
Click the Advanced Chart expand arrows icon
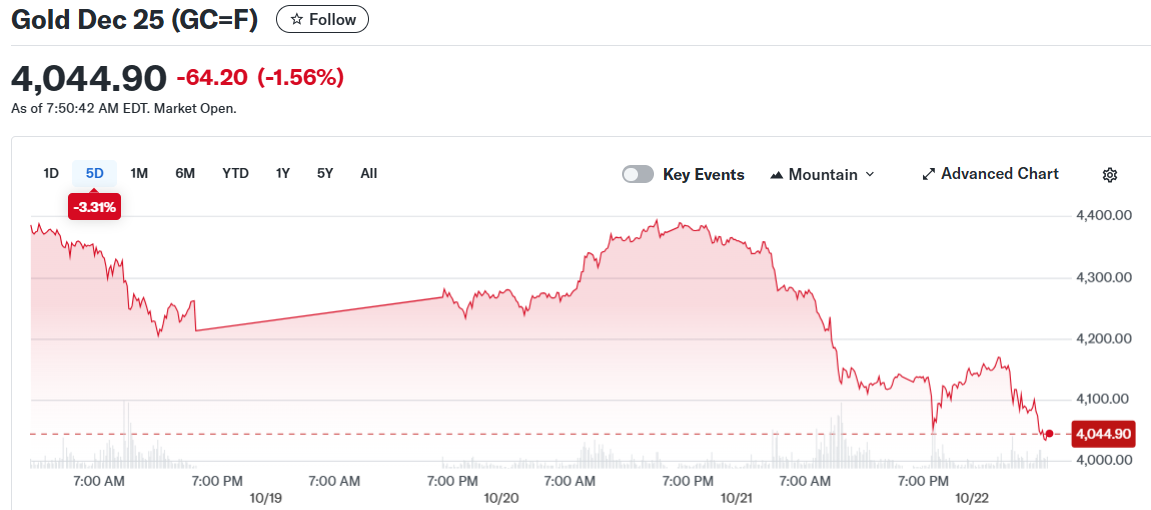[928, 174]
